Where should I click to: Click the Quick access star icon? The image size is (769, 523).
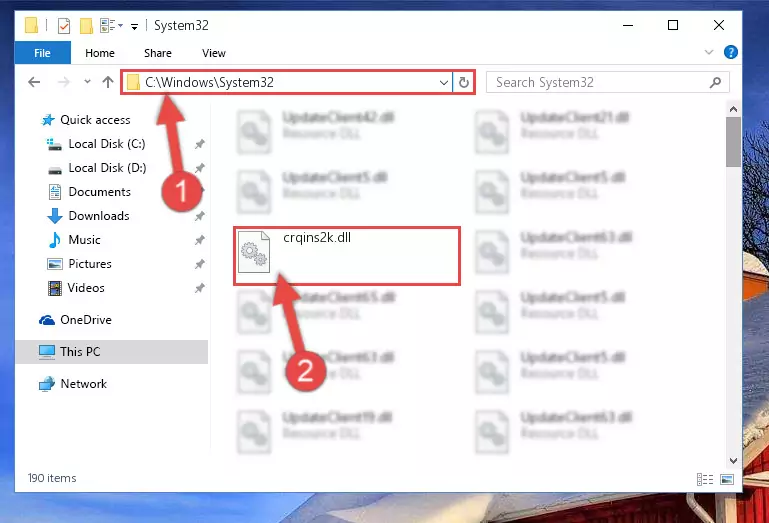(48, 120)
